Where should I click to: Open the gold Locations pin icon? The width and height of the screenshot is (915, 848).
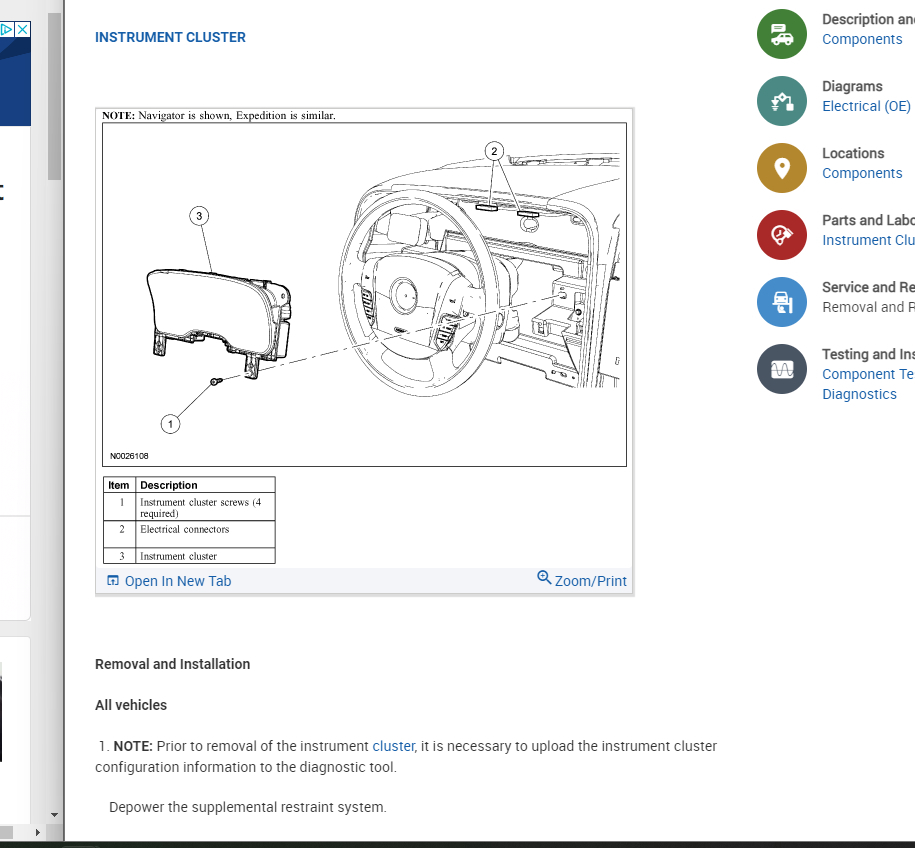(x=781, y=168)
